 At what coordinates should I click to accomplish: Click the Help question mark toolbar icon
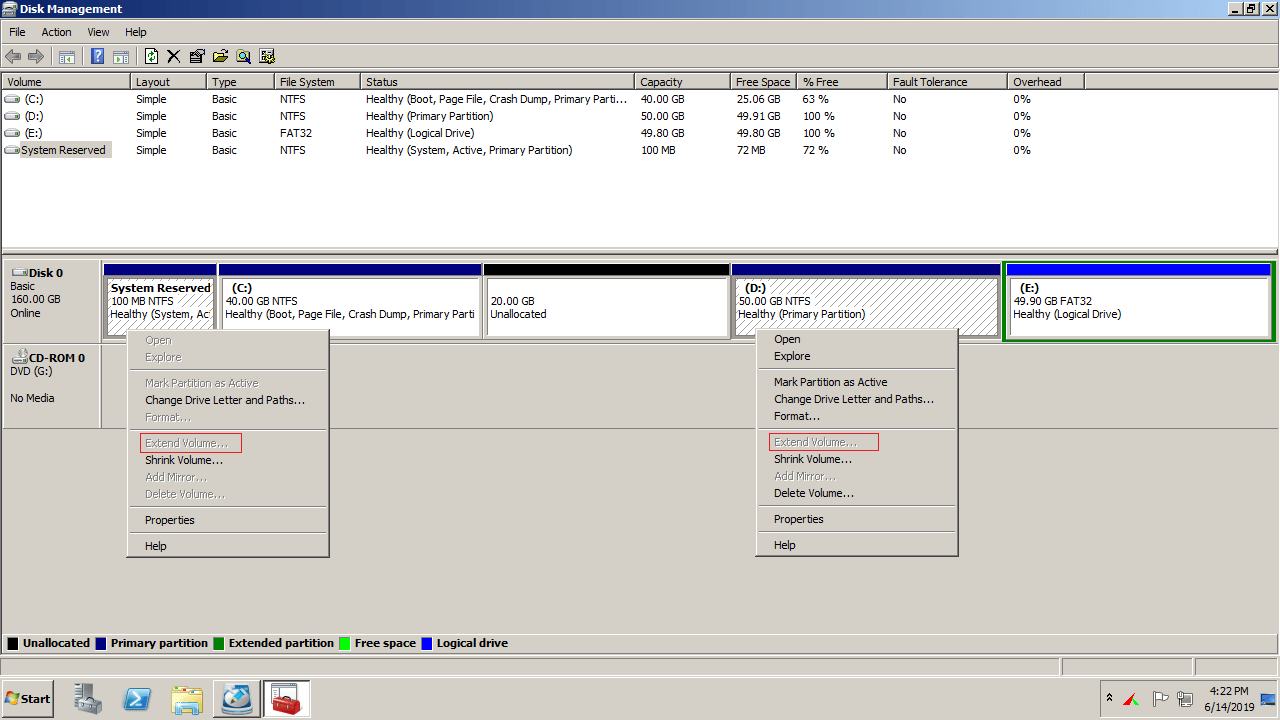click(98, 57)
